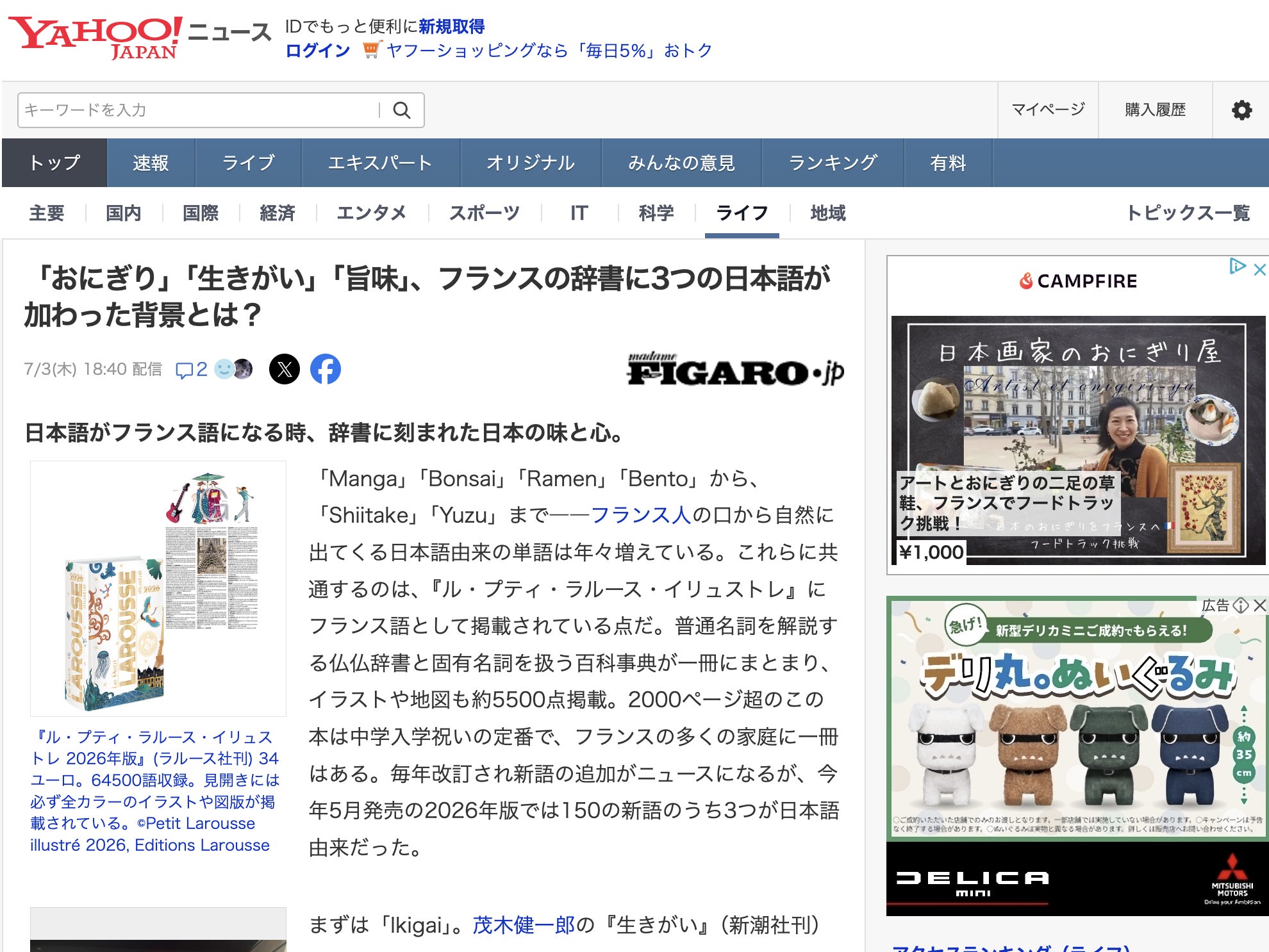Viewport: 1269px width, 952px height.
Task: Open トピックス一覧 link
Action: [x=1188, y=213]
